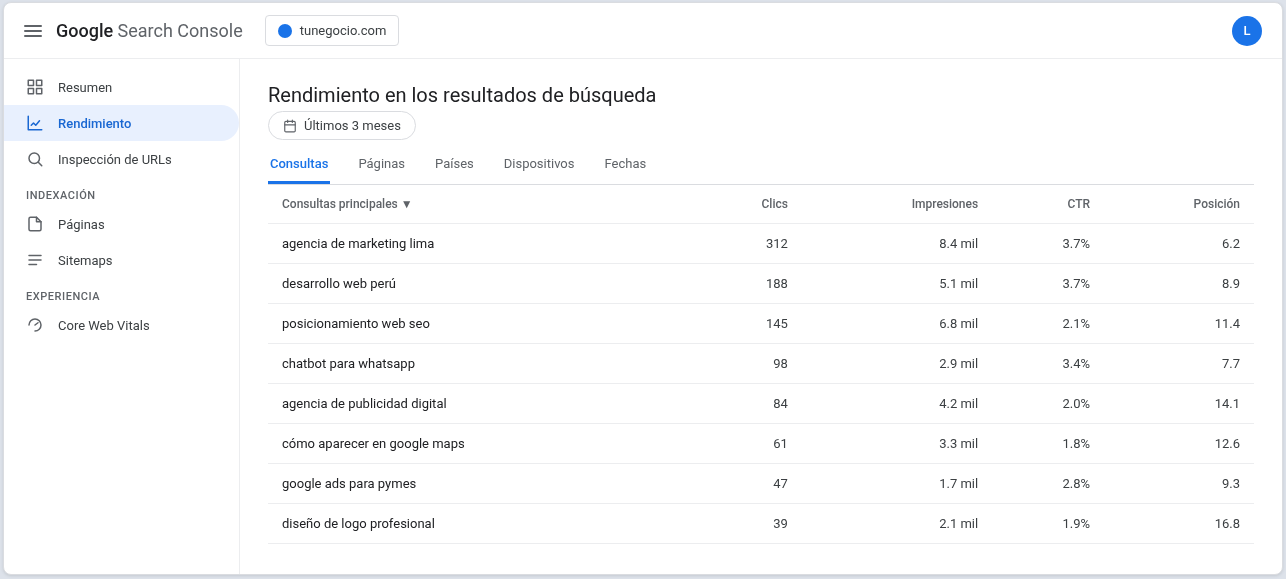This screenshot has width=1286, height=579.
Task: Open the hamburger main menu
Action: (x=33, y=31)
